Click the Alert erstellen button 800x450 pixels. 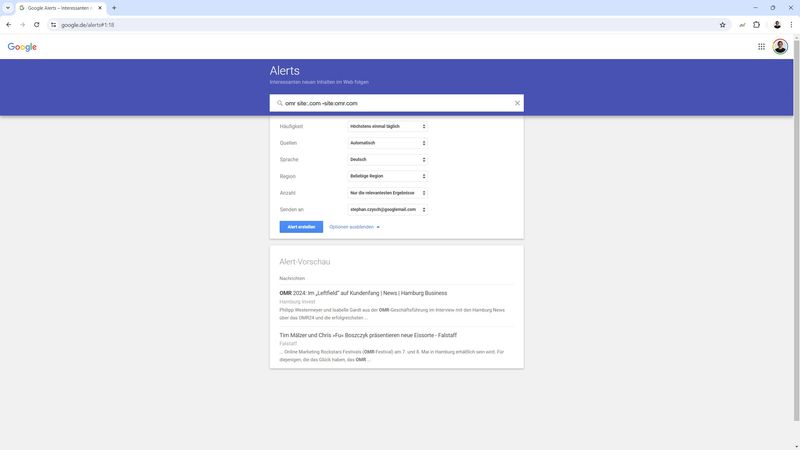pos(301,227)
